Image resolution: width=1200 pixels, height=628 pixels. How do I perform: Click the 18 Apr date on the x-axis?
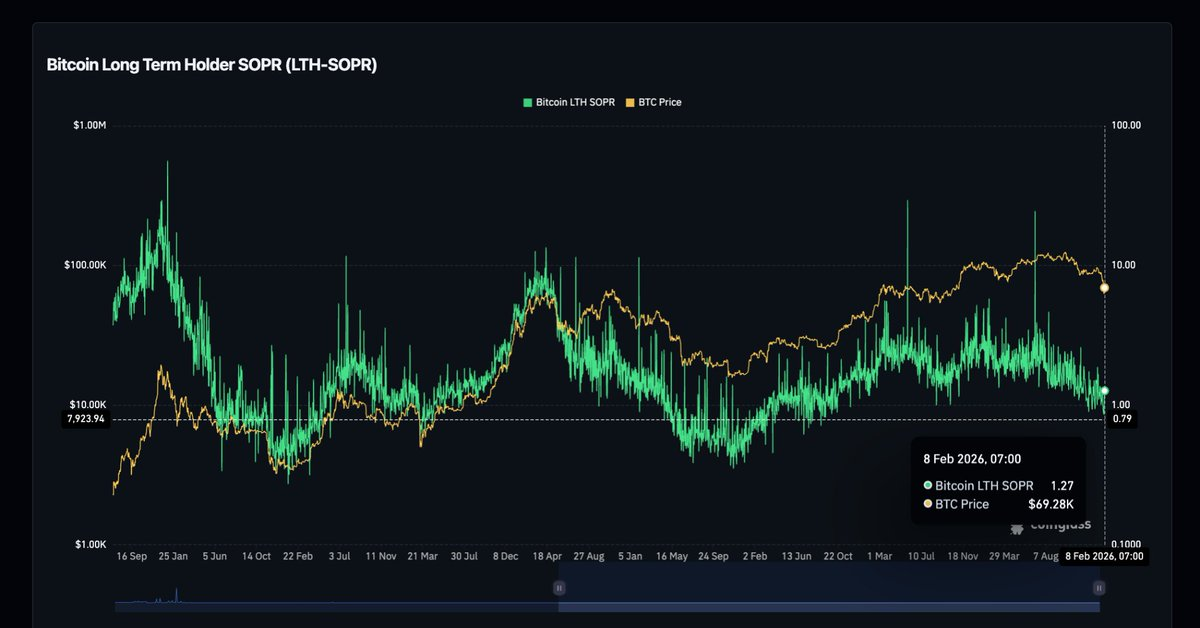pos(544,556)
